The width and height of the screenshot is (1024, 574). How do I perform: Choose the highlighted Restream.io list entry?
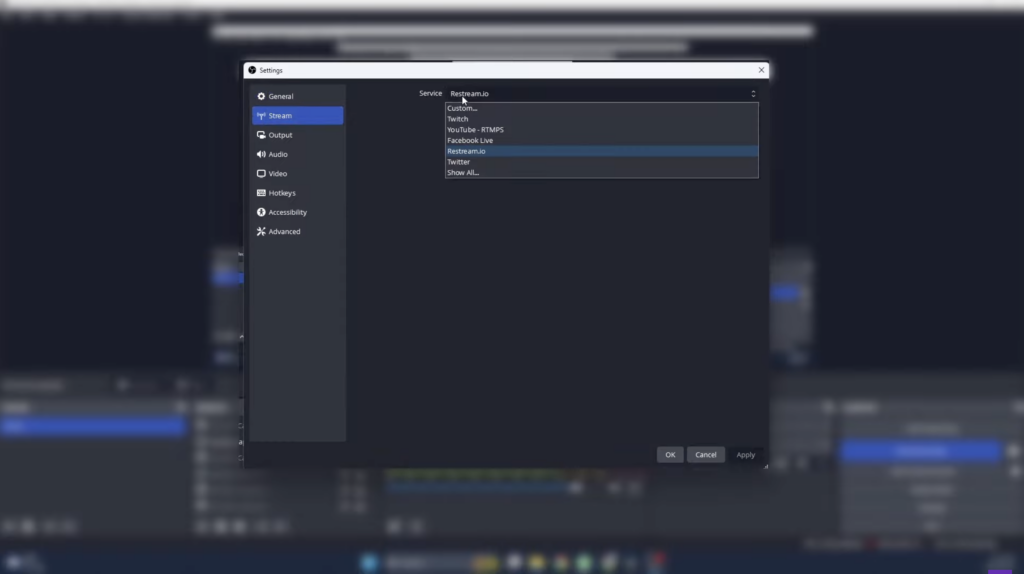pos(466,151)
